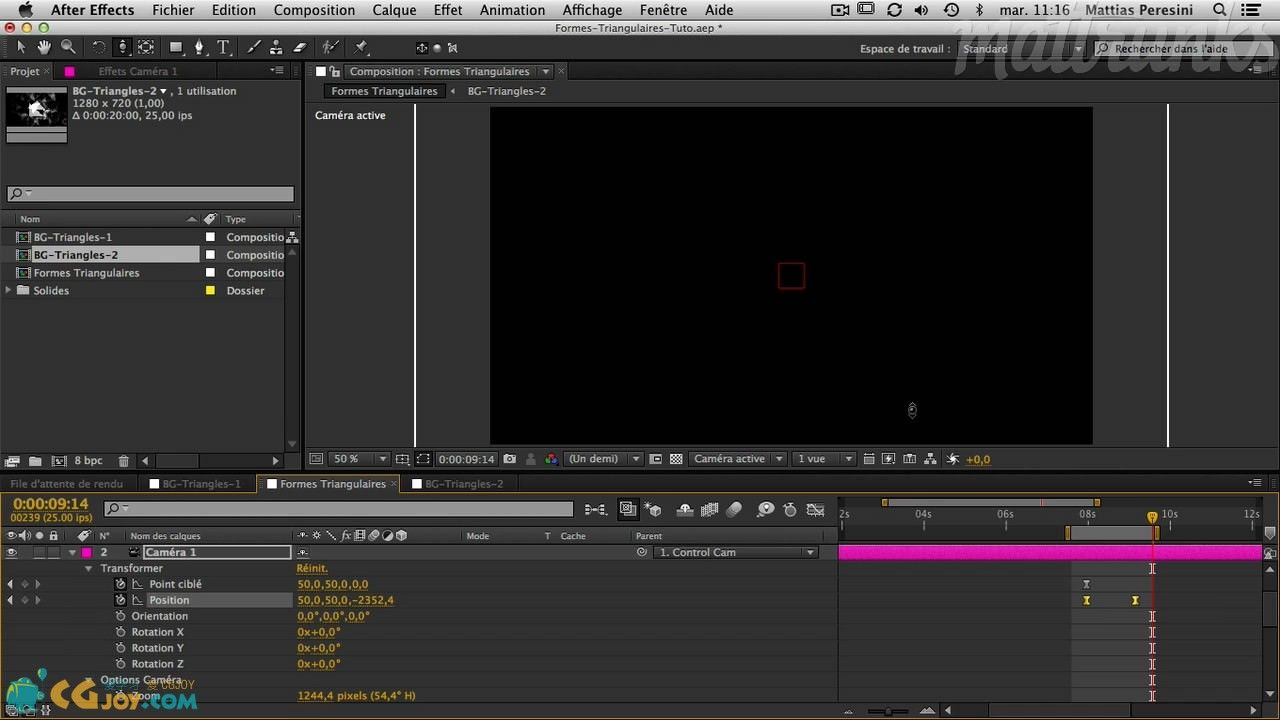Select the Brush tool
Image resolution: width=1280 pixels, height=720 pixels.
pos(254,47)
